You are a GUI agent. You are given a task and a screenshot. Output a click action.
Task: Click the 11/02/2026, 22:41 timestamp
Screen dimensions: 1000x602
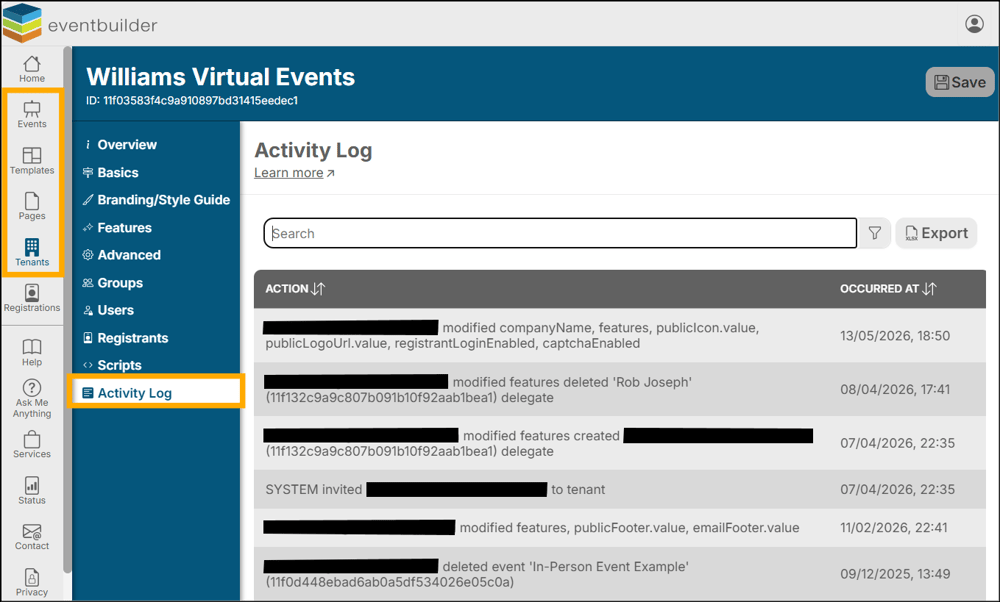click(893, 527)
